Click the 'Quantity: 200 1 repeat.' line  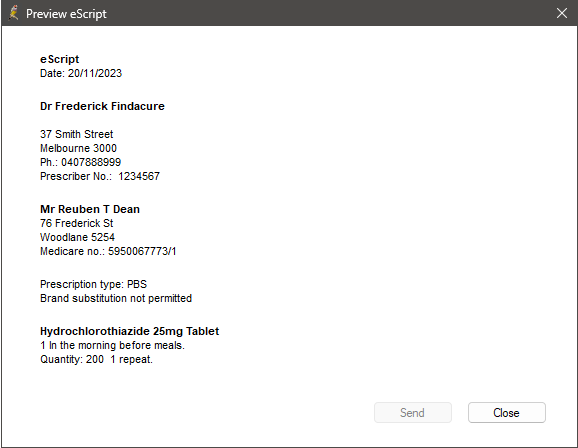(96, 359)
